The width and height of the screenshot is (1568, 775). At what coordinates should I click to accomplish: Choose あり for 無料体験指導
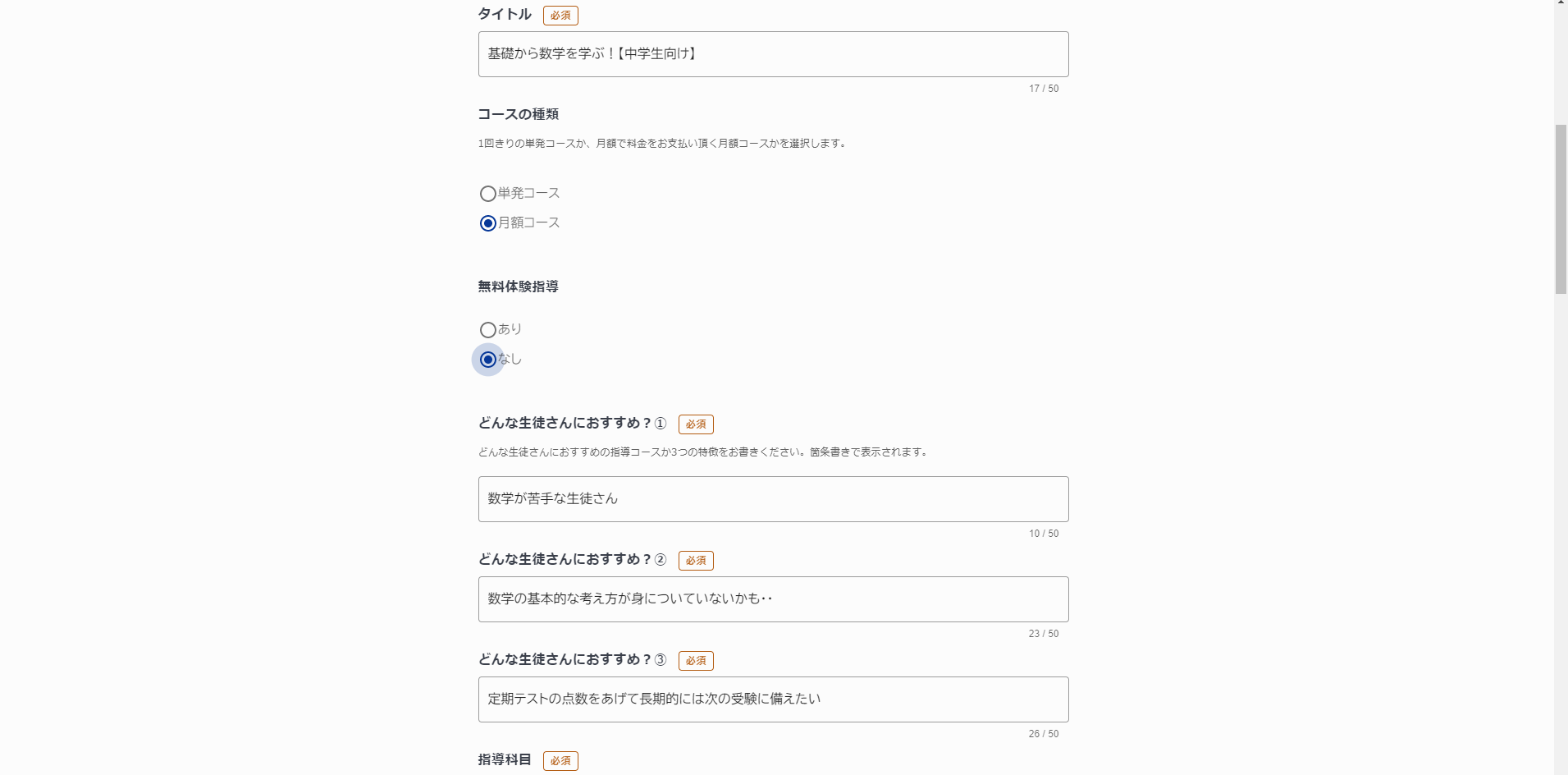(x=488, y=330)
